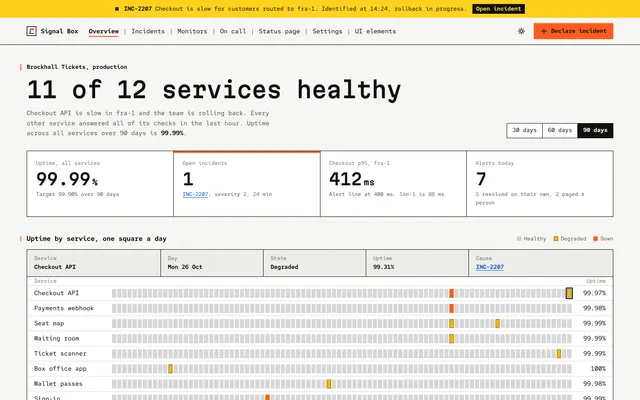Click the 412 ms checkout latency value
Viewport: 640px width, 400px height.
pos(351,179)
